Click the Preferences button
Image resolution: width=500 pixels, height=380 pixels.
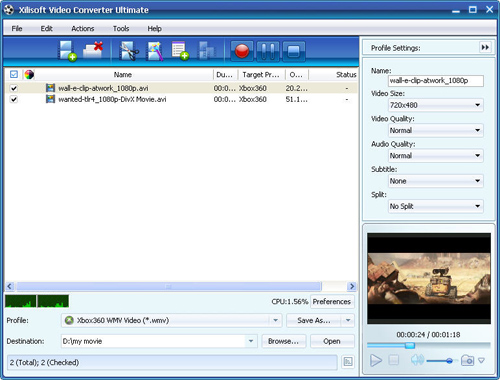[x=332, y=301]
